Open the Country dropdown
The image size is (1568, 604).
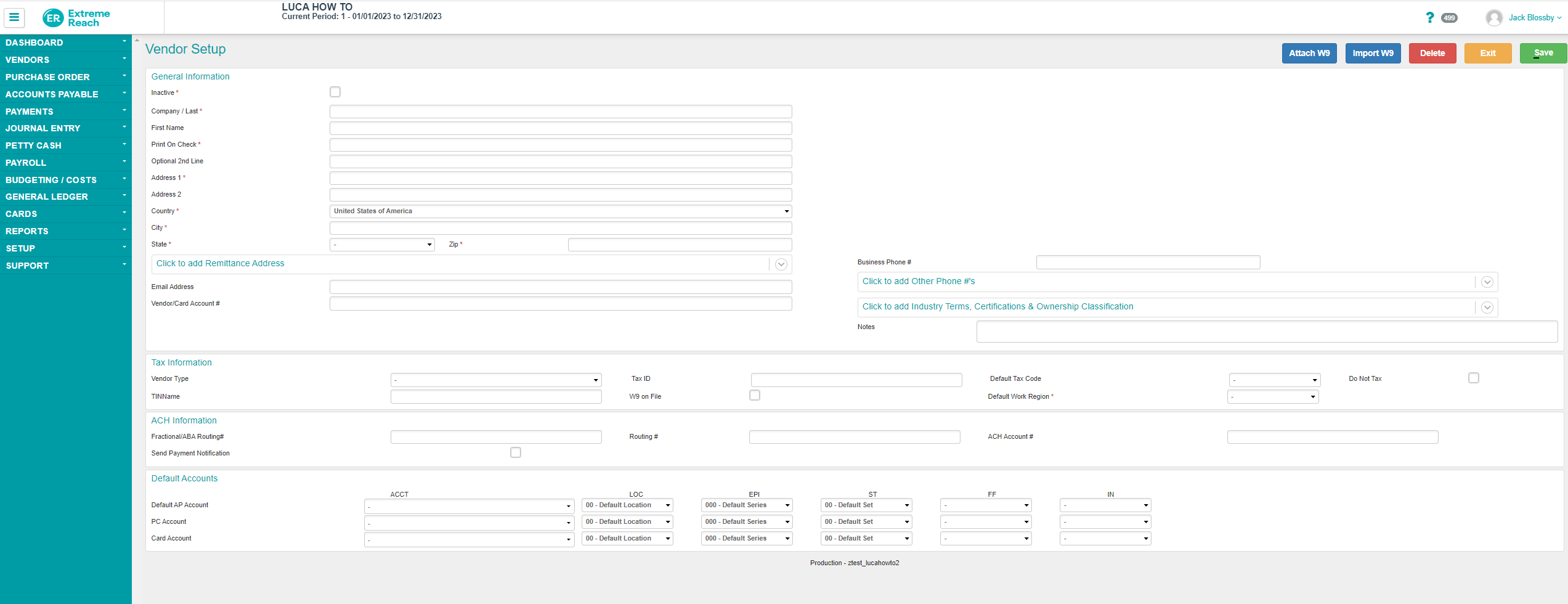tap(560, 211)
